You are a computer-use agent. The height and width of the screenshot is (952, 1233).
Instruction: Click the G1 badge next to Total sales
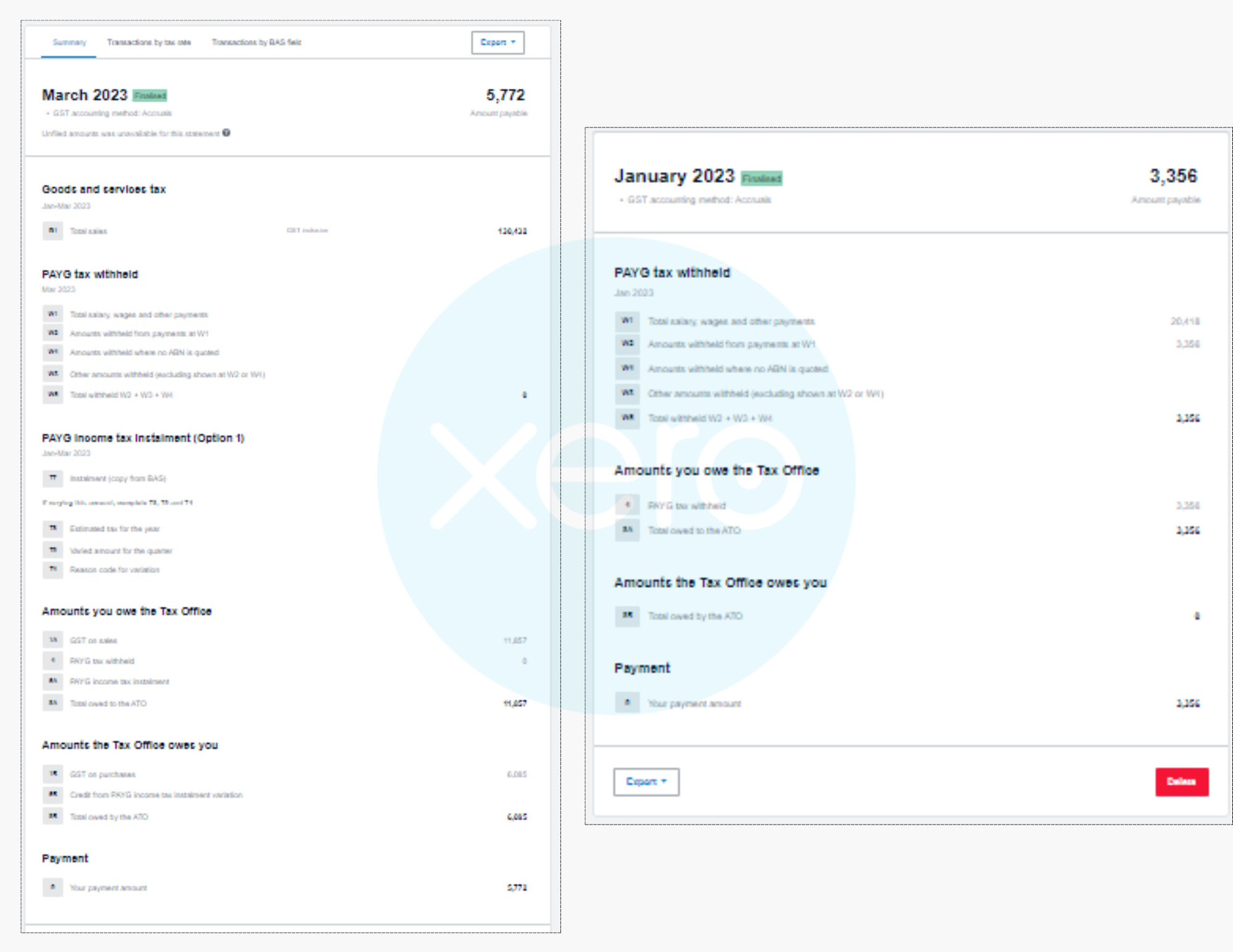pos(52,230)
